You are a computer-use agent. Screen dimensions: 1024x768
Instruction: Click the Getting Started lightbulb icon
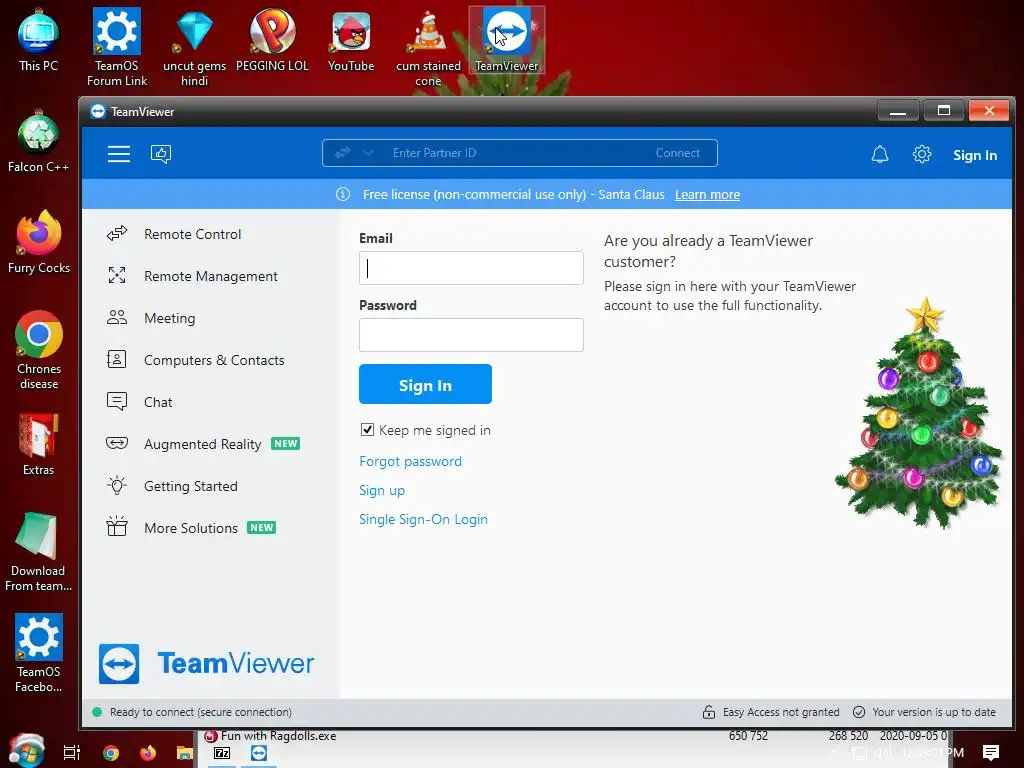tap(117, 485)
